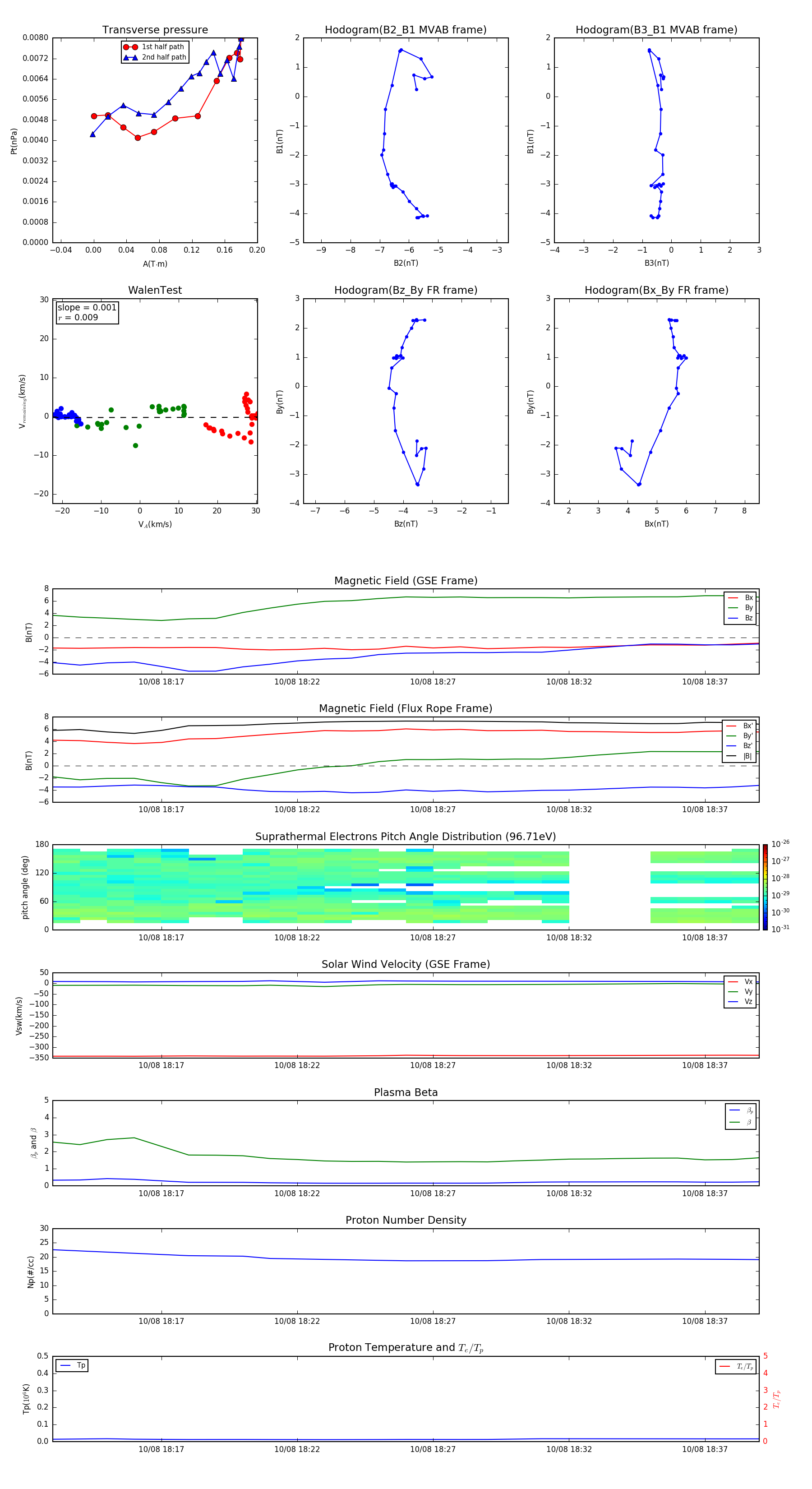Click '10/08 18:27' tick under Plasma Beta plot
Viewport: 812px width, 1489px height.
pos(433,1193)
